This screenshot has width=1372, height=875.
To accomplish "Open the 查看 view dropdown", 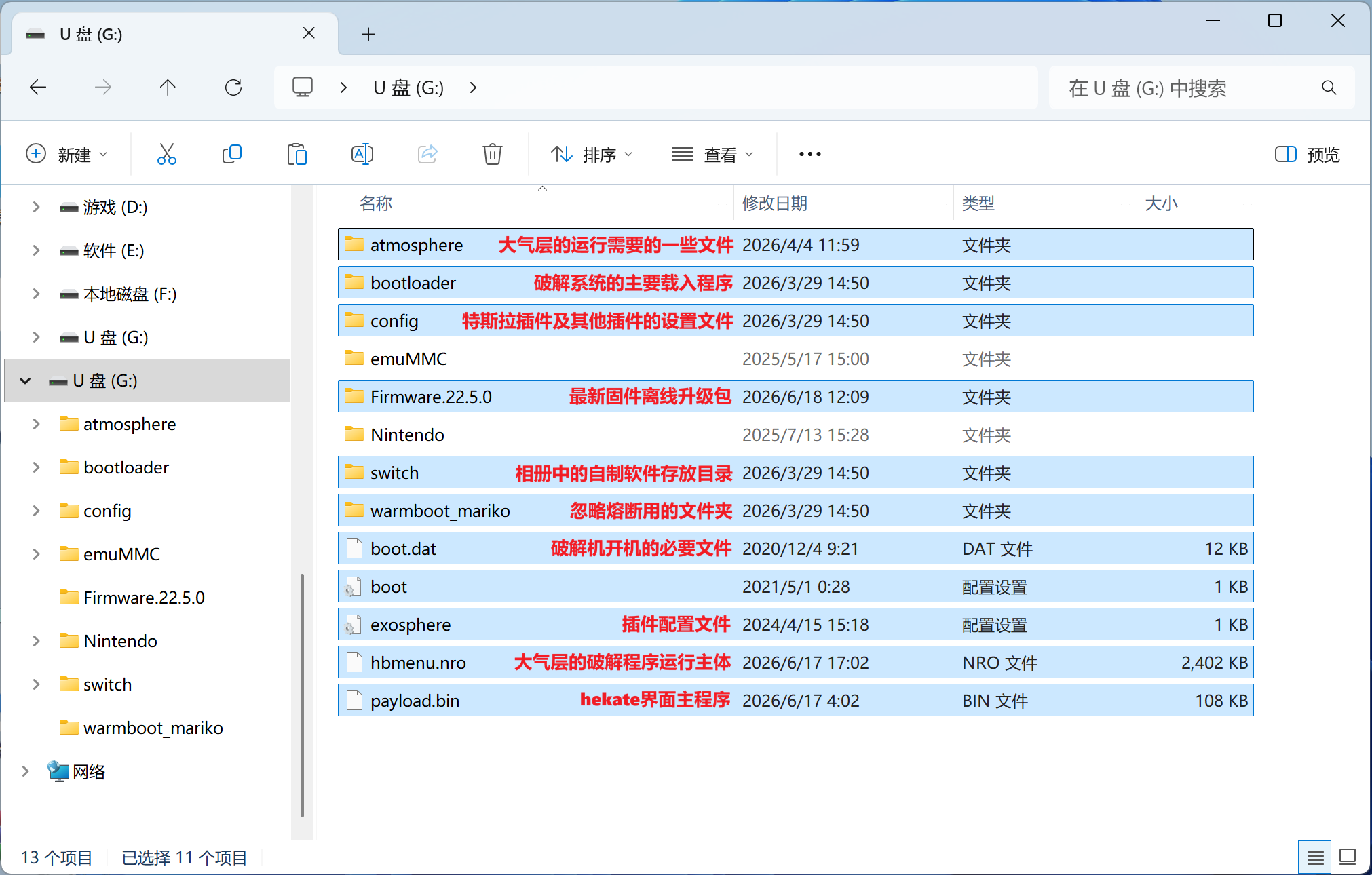I will click(x=712, y=155).
